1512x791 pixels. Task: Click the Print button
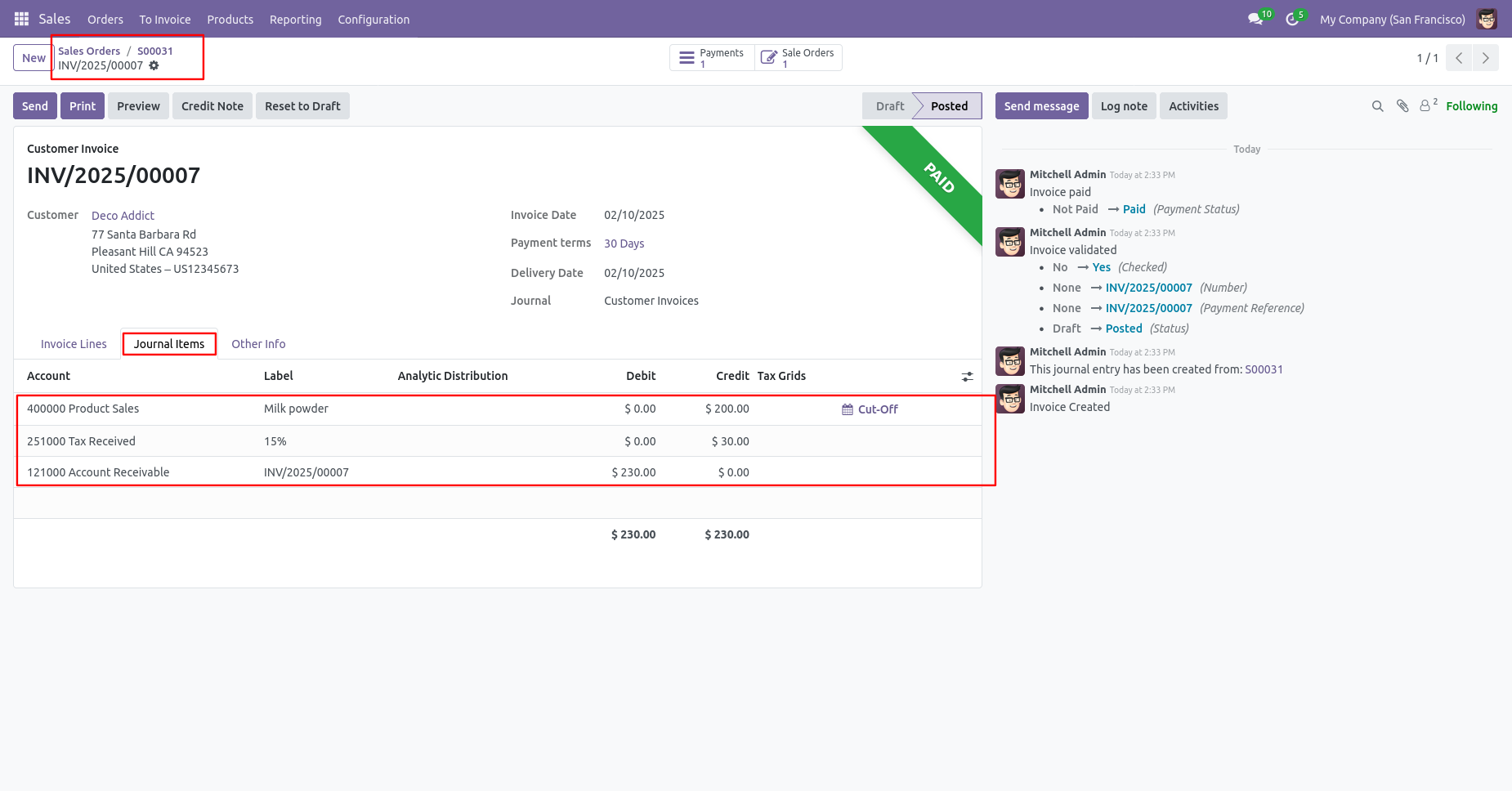tap(83, 106)
